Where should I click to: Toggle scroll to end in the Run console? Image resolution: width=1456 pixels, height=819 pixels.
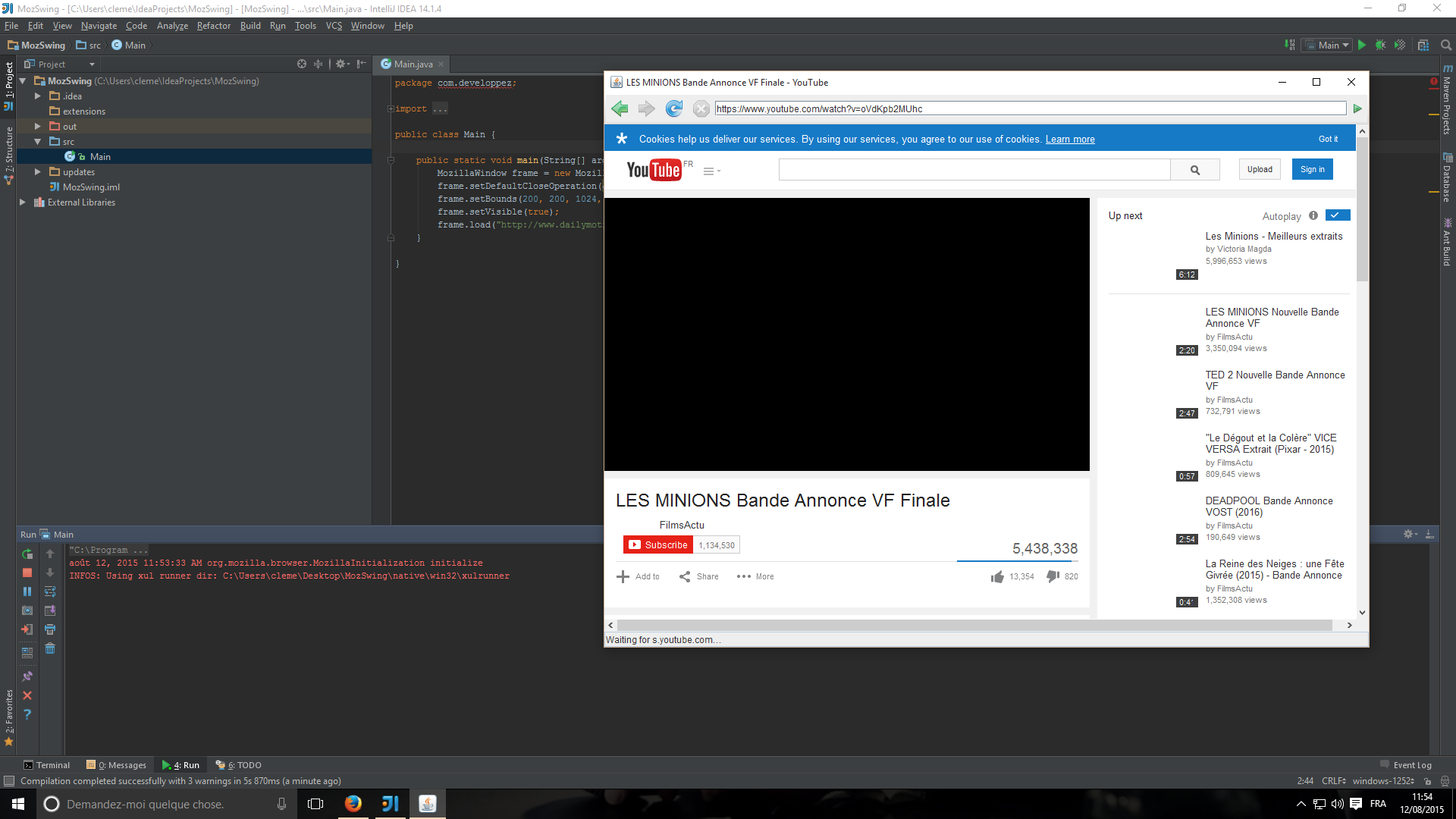[x=50, y=610]
